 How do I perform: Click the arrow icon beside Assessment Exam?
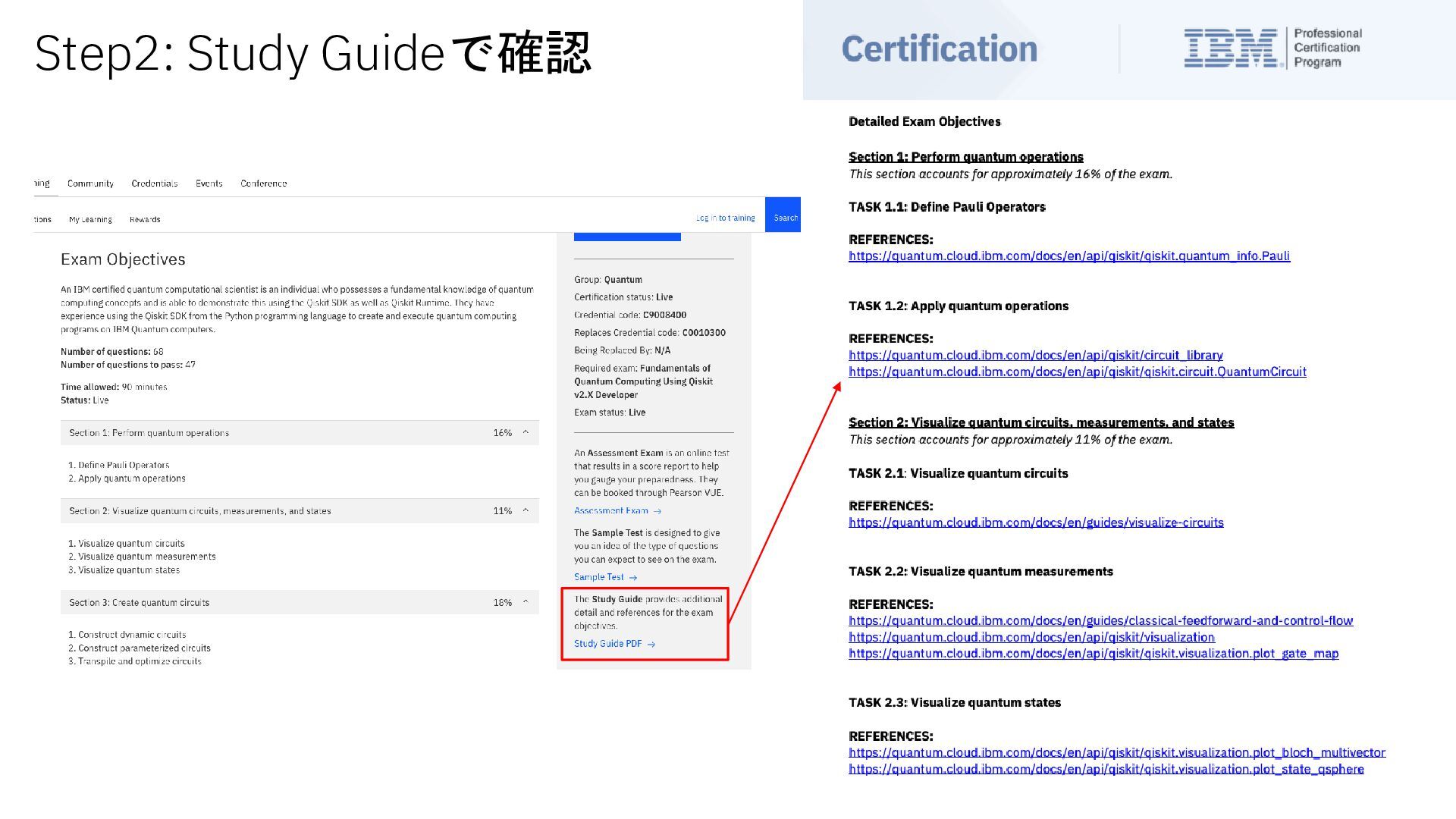(657, 511)
